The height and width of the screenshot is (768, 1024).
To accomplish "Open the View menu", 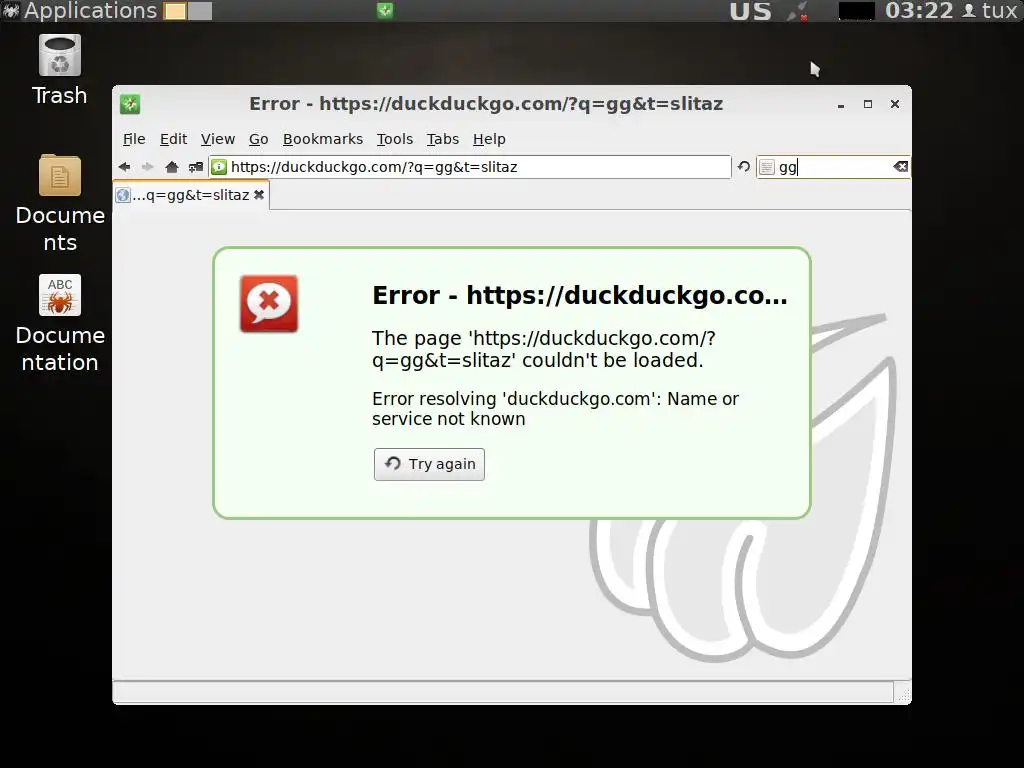I will point(217,139).
